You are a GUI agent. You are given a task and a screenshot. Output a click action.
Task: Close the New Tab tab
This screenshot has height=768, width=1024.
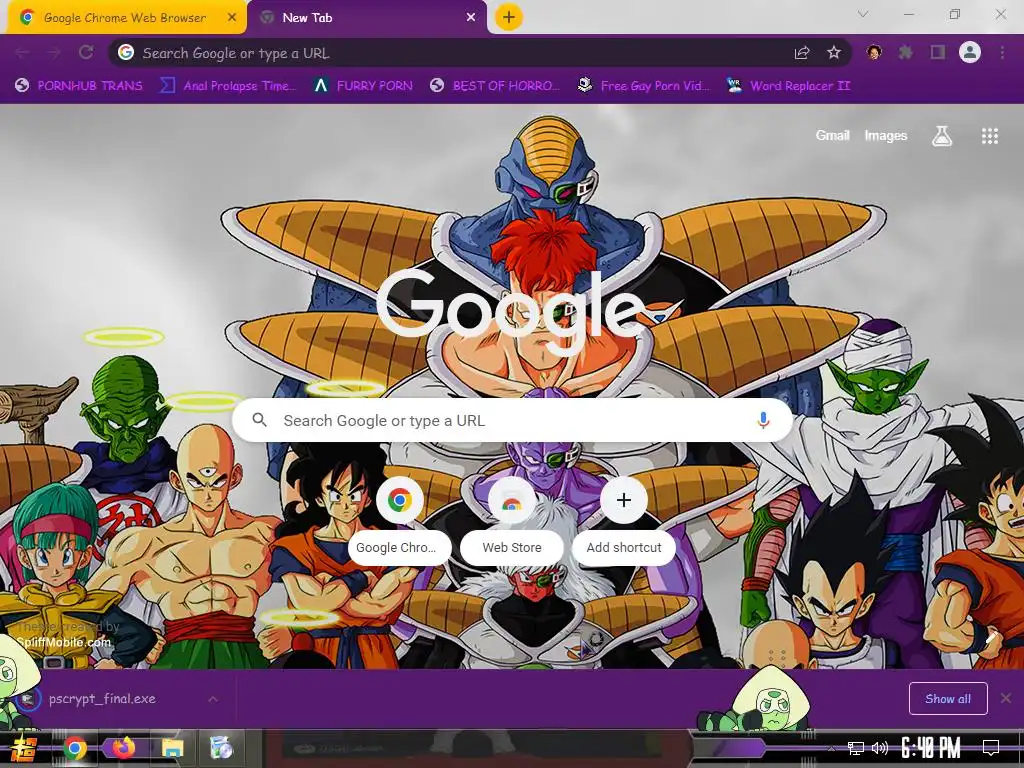[471, 18]
